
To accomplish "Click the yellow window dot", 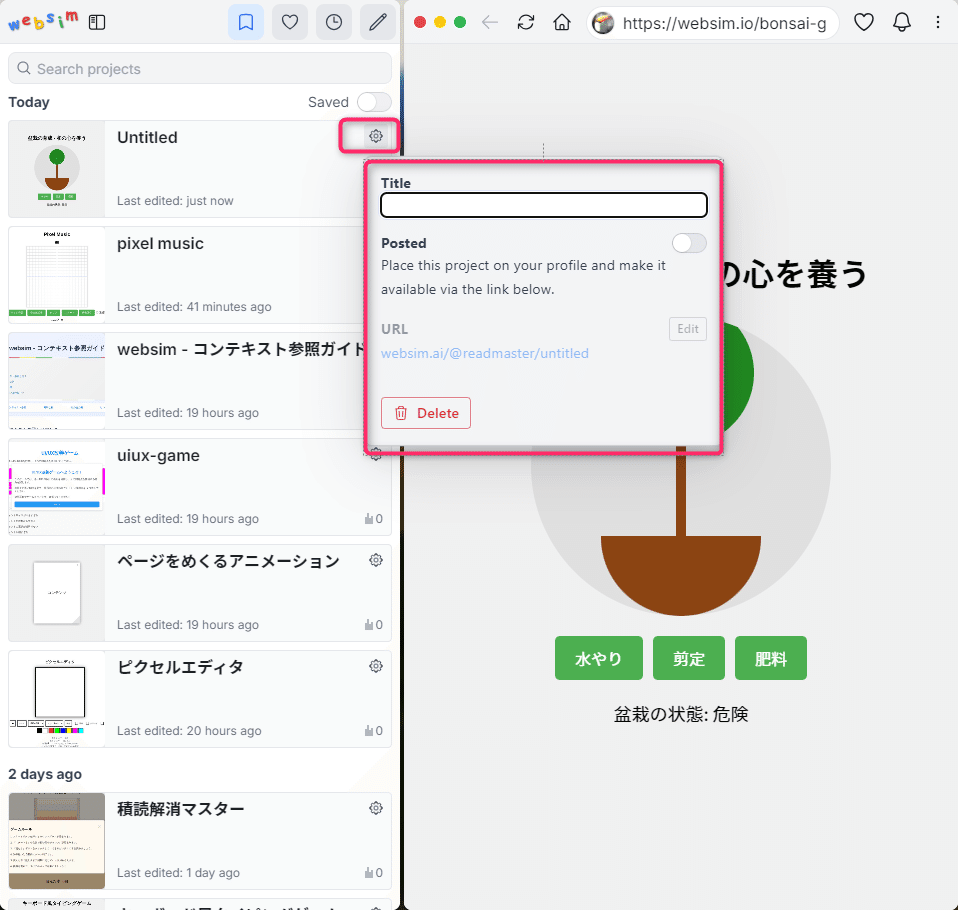I will click(x=440, y=23).
